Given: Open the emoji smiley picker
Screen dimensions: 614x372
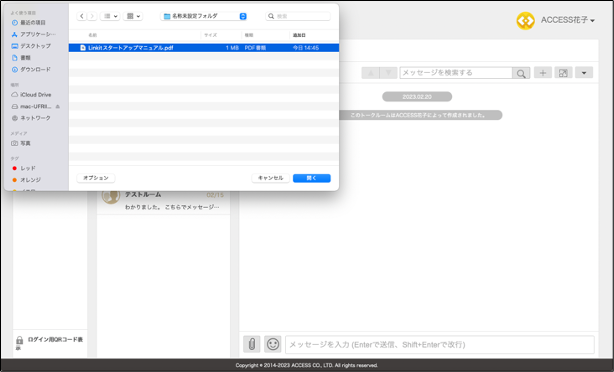Looking at the screenshot, I should point(273,345).
